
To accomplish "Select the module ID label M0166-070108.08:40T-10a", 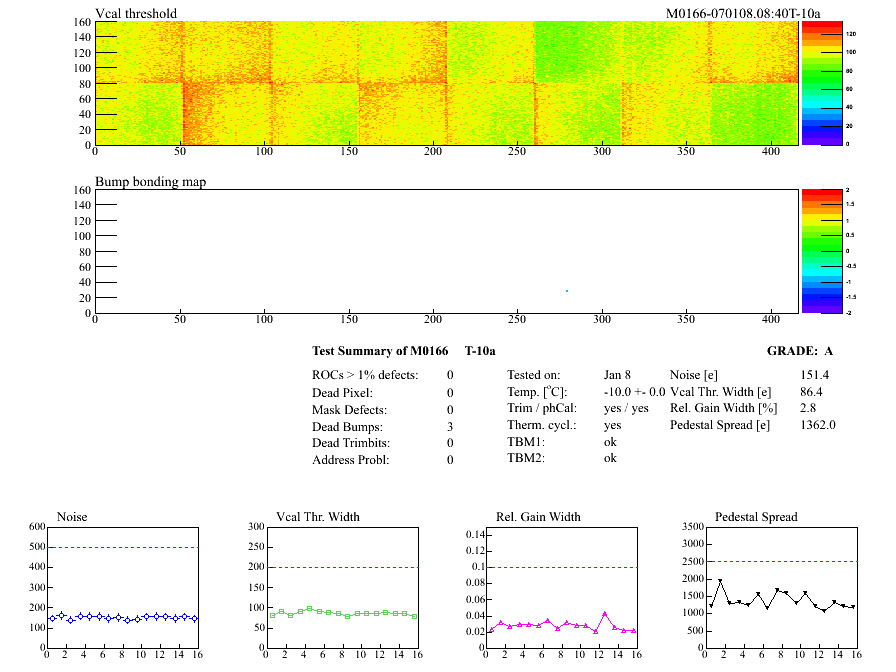I will click(743, 14).
